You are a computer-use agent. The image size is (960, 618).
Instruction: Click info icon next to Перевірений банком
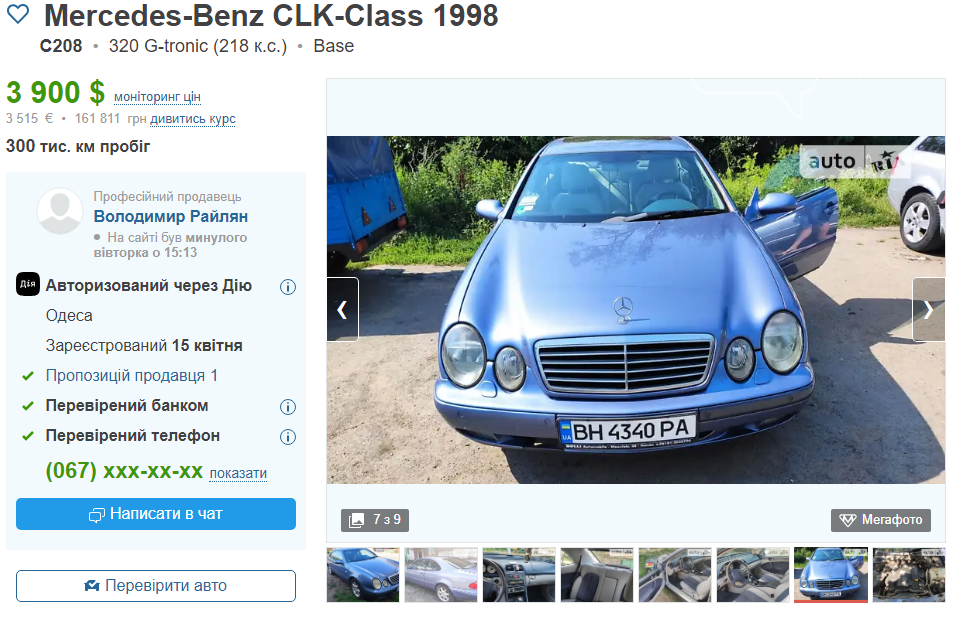point(288,407)
